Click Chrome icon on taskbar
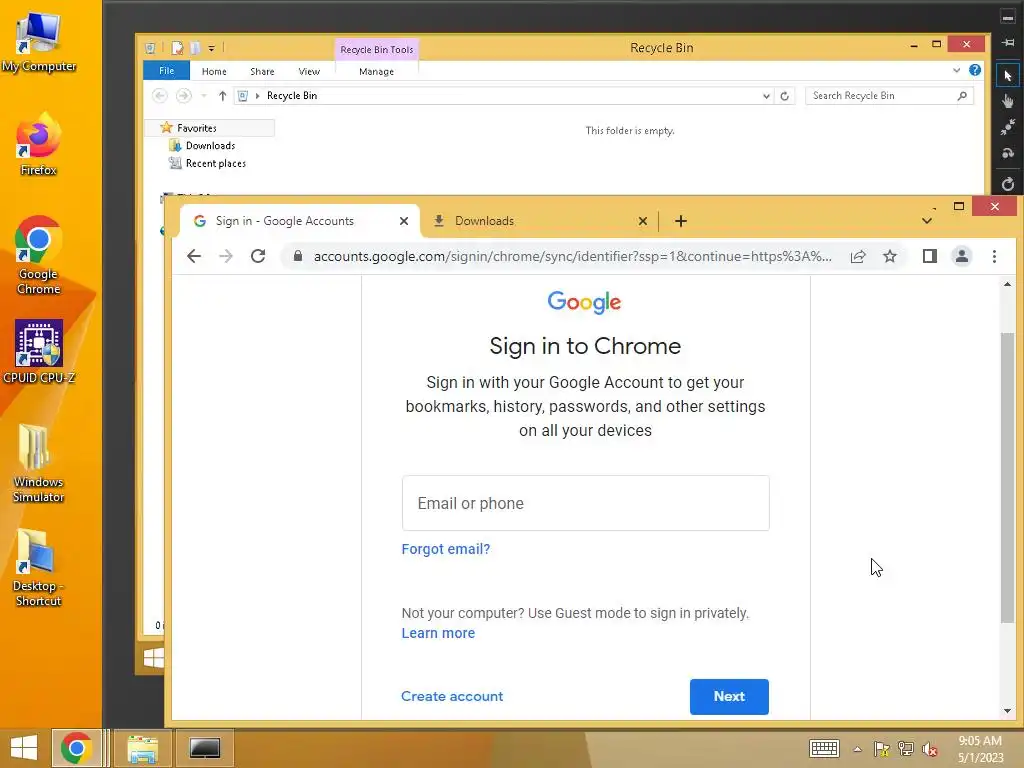1024x768 pixels. (x=76, y=748)
